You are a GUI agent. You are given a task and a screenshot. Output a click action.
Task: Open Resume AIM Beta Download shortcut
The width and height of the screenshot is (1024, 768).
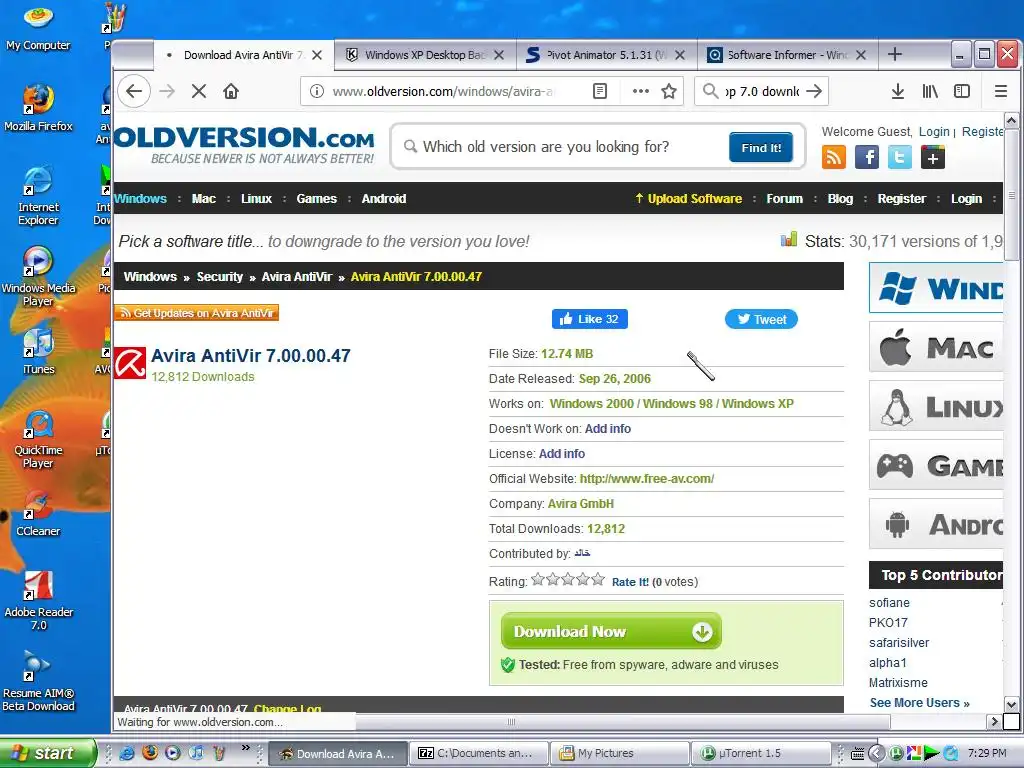38,682
